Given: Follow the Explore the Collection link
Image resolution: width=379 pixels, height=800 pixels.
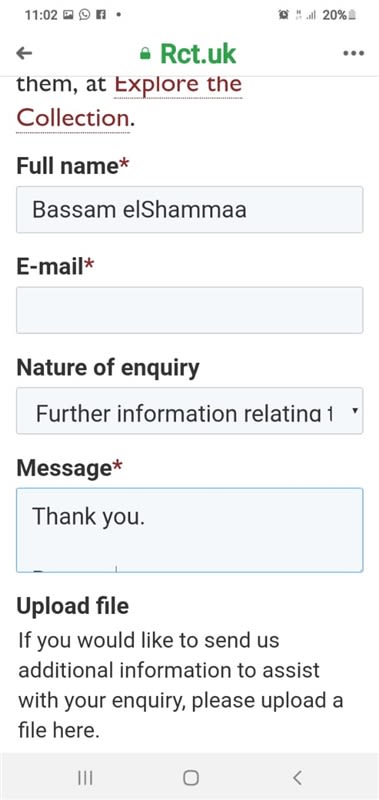Looking at the screenshot, I should click(x=129, y=101).
